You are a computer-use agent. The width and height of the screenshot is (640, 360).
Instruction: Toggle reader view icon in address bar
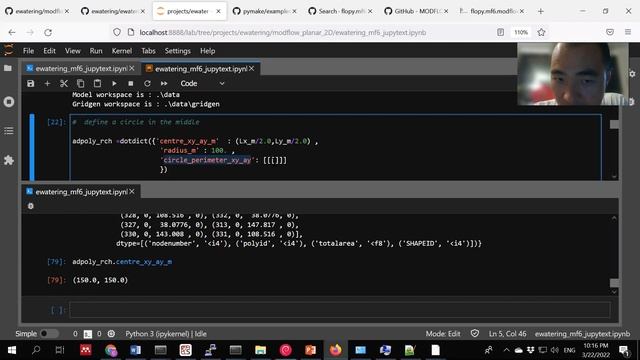(500, 32)
